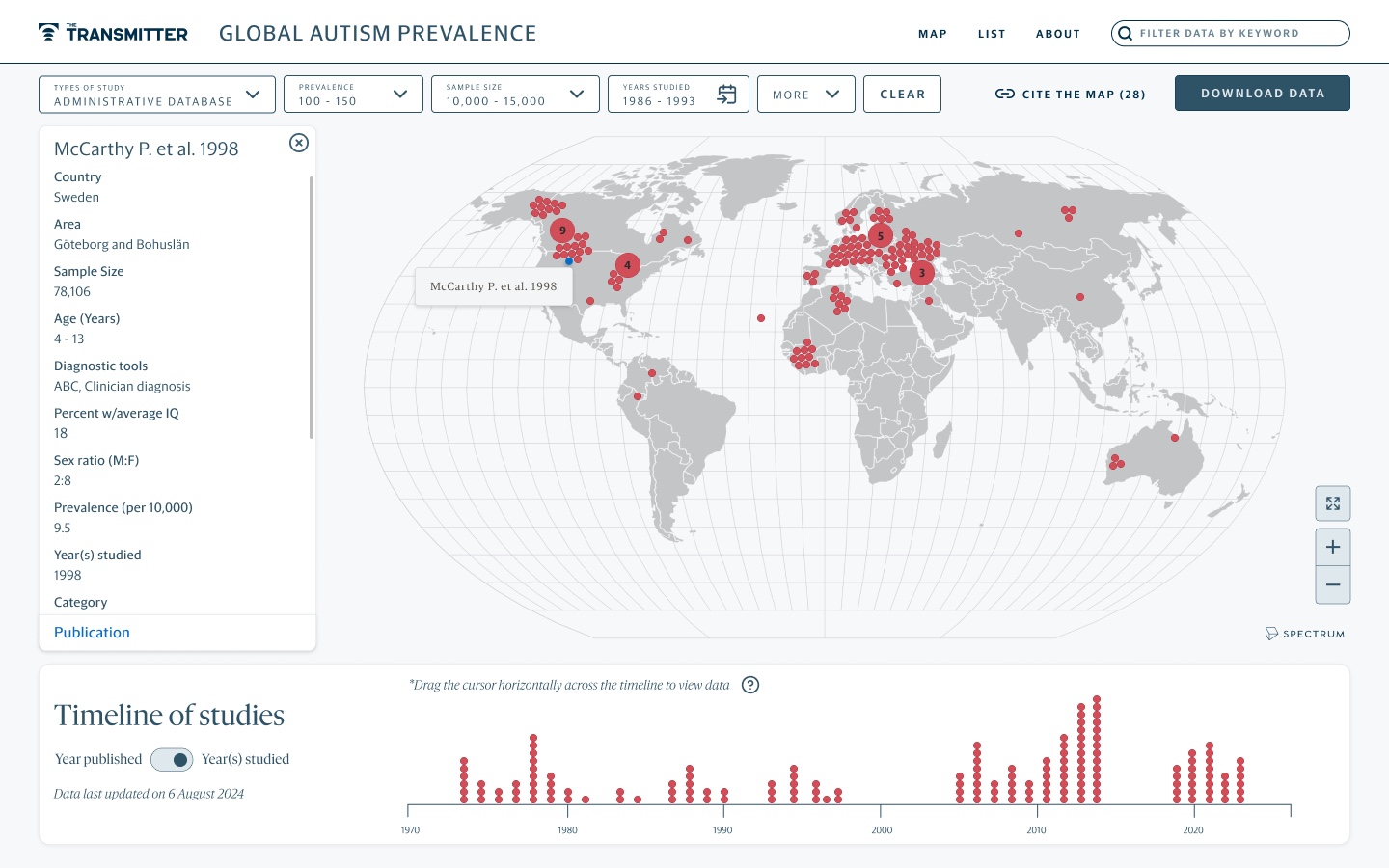1389x868 pixels.
Task: Click The Transmitter logo
Action: 113,33
